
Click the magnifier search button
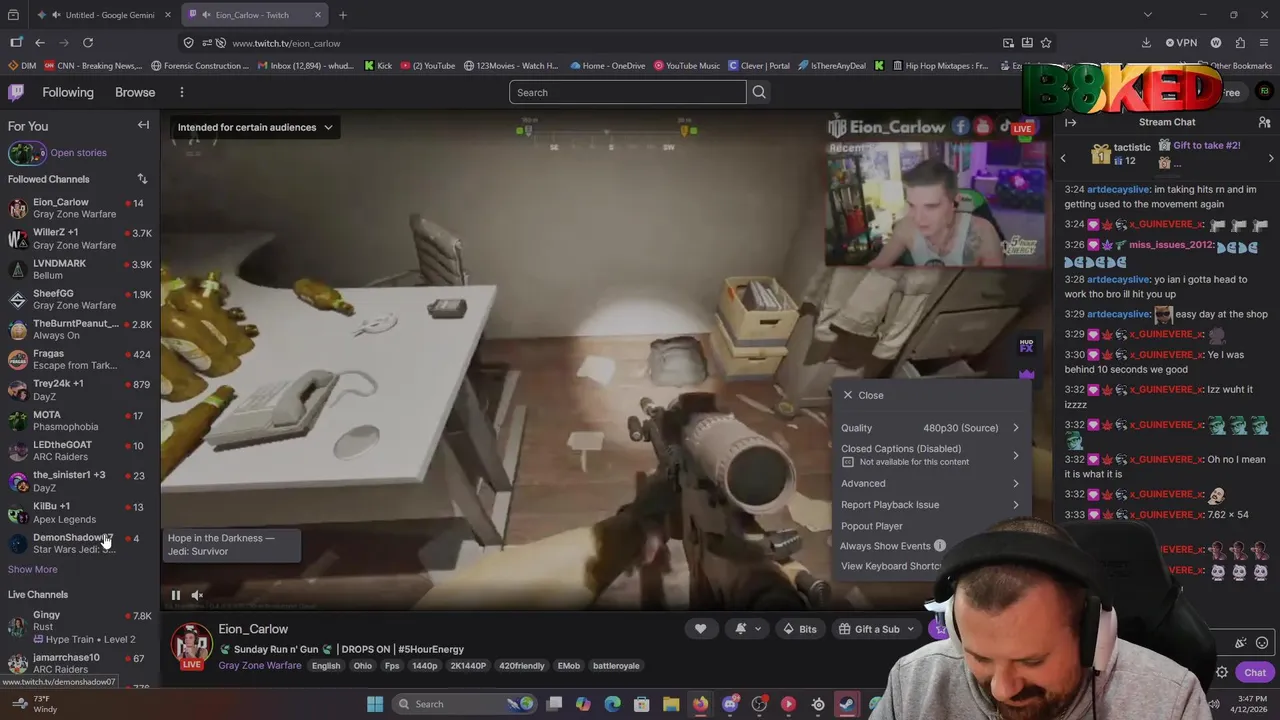(x=759, y=92)
